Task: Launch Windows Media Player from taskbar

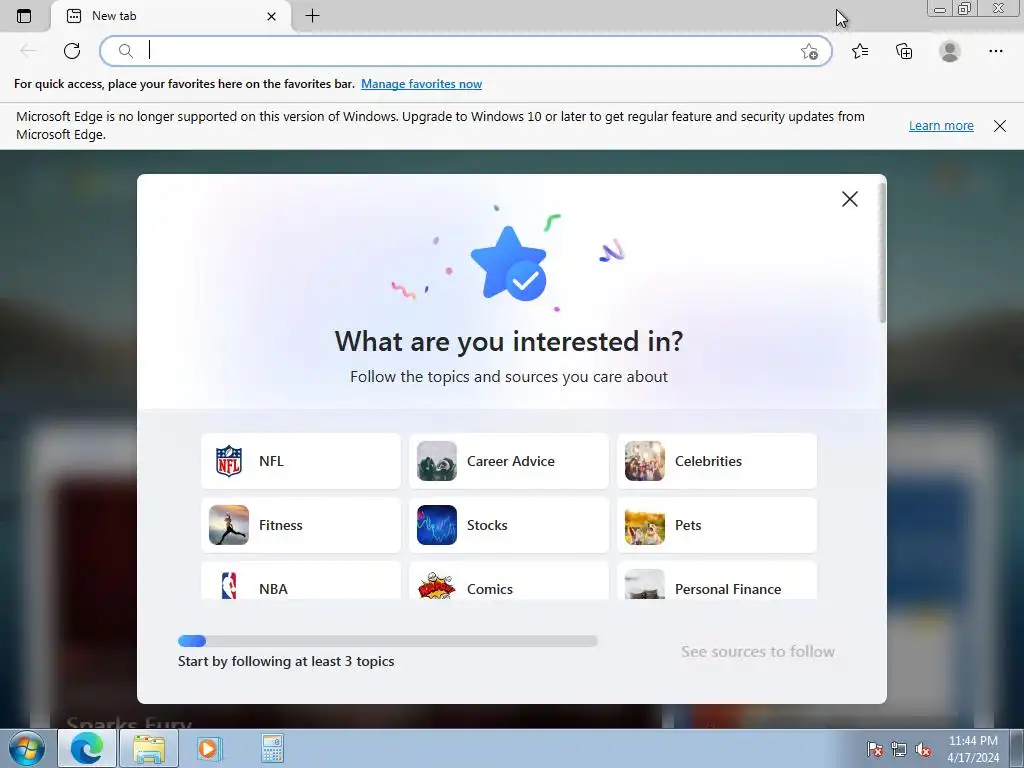Action: (x=210, y=748)
